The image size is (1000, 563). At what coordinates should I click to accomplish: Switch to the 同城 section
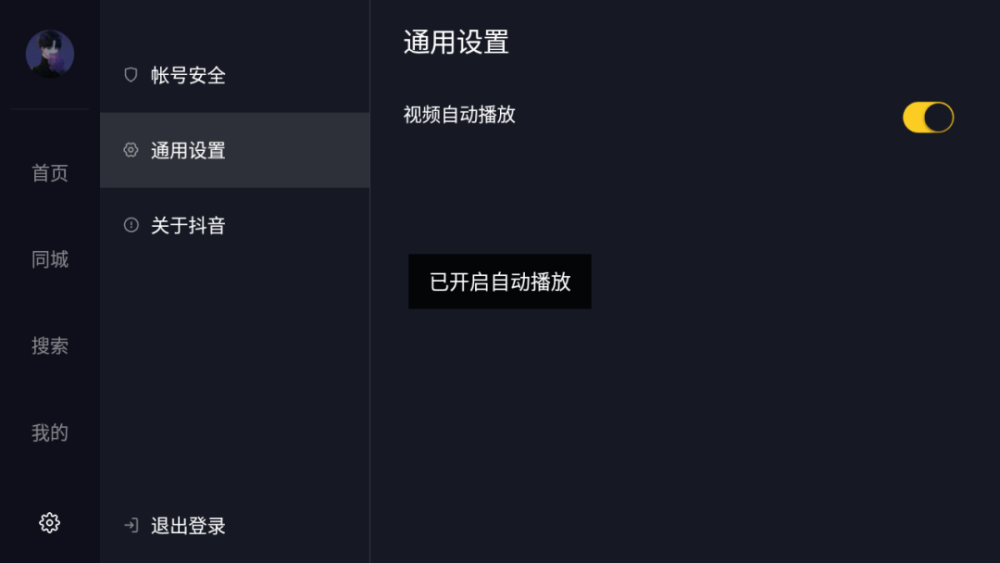pyautogui.click(x=50, y=260)
